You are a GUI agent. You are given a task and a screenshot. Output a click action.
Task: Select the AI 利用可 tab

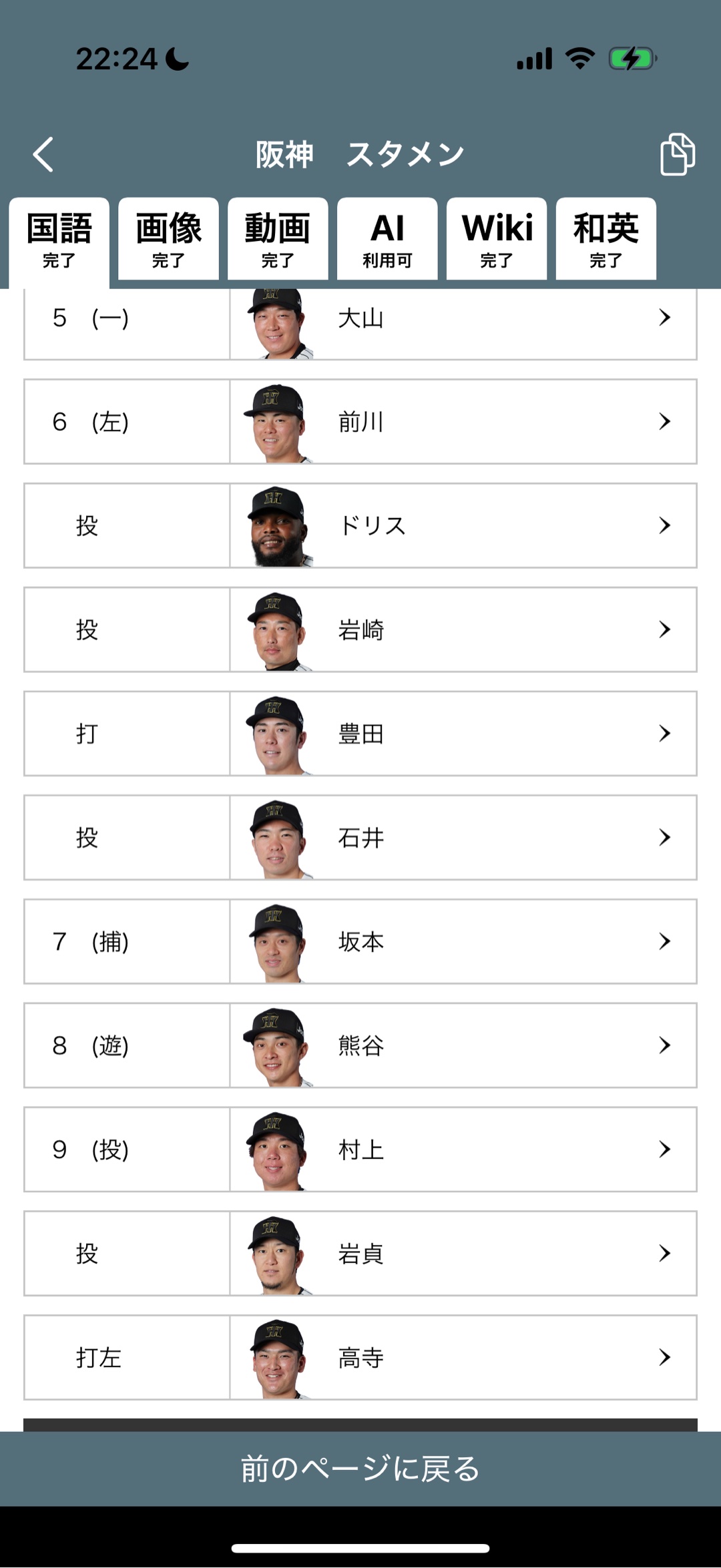(x=387, y=239)
